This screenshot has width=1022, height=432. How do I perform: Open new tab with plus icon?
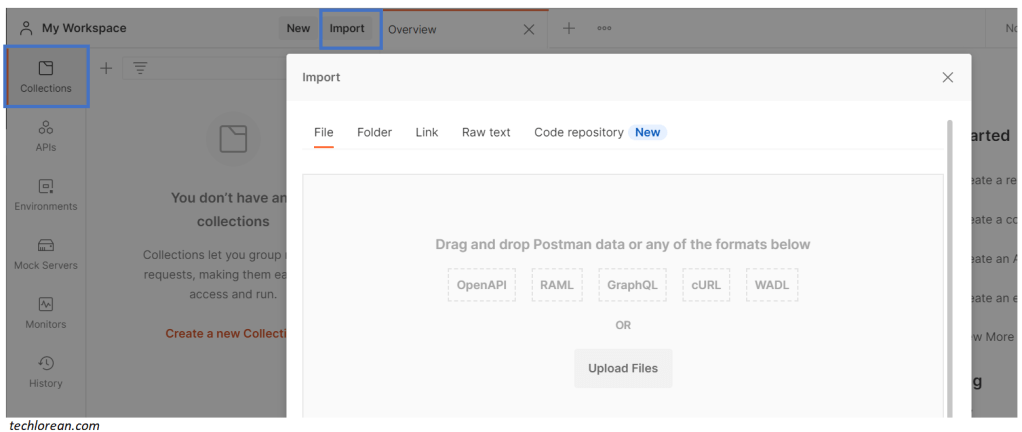[x=569, y=28]
